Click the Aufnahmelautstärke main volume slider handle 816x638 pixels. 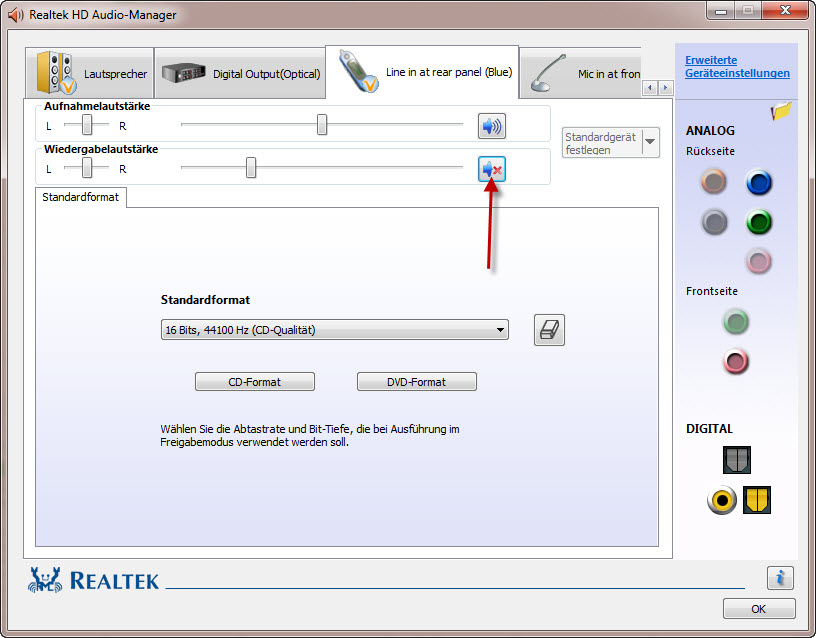click(x=322, y=124)
